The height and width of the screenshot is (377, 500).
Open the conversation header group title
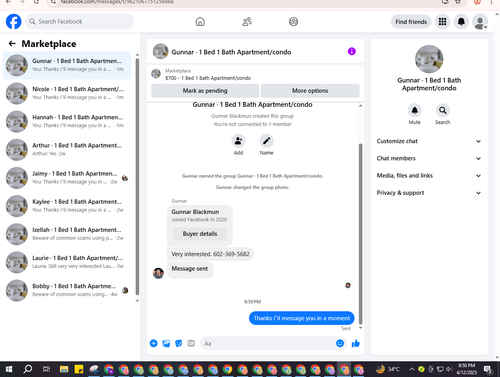point(231,52)
